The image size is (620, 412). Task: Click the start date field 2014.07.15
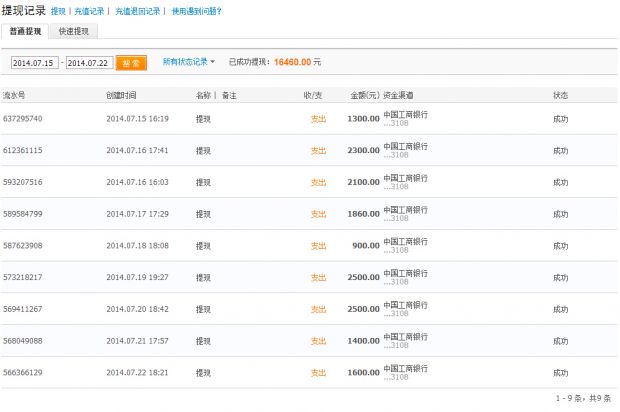34,62
